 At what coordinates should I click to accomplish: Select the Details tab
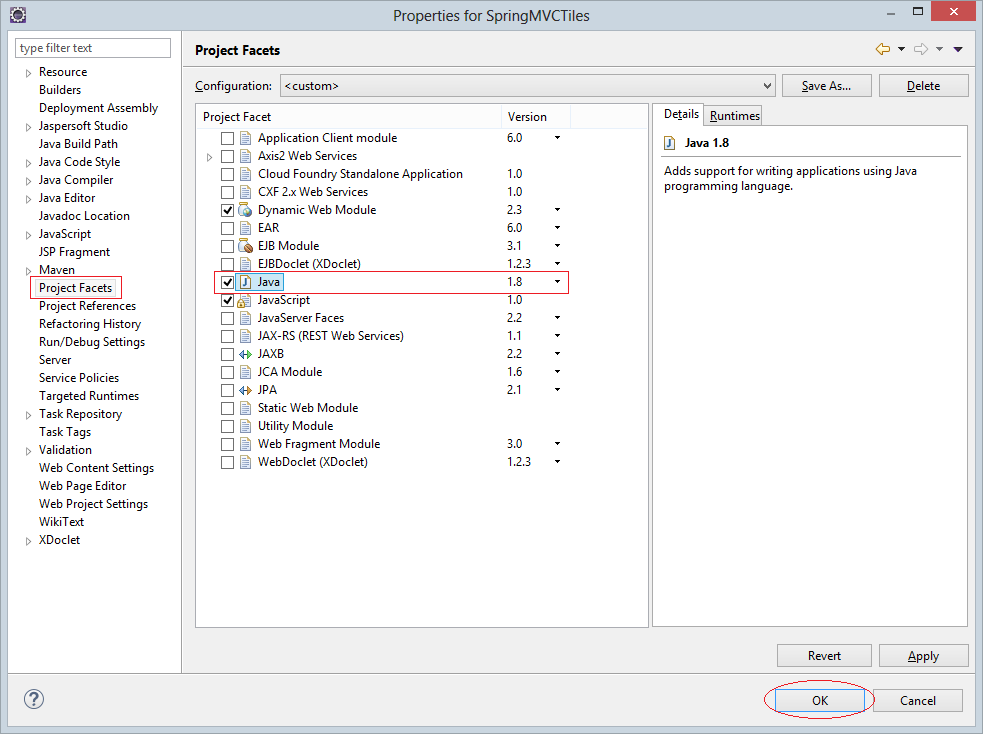click(681, 114)
